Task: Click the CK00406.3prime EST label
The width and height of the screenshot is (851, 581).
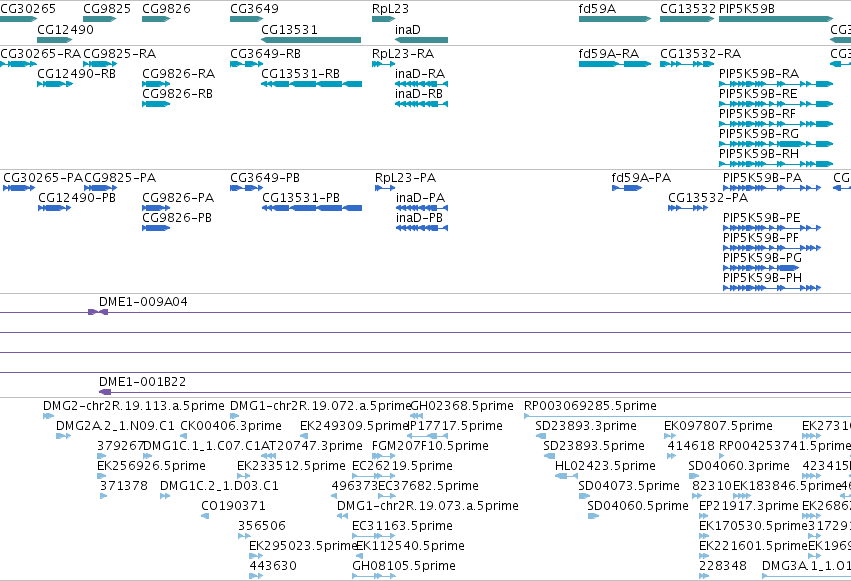Action: coord(231,426)
